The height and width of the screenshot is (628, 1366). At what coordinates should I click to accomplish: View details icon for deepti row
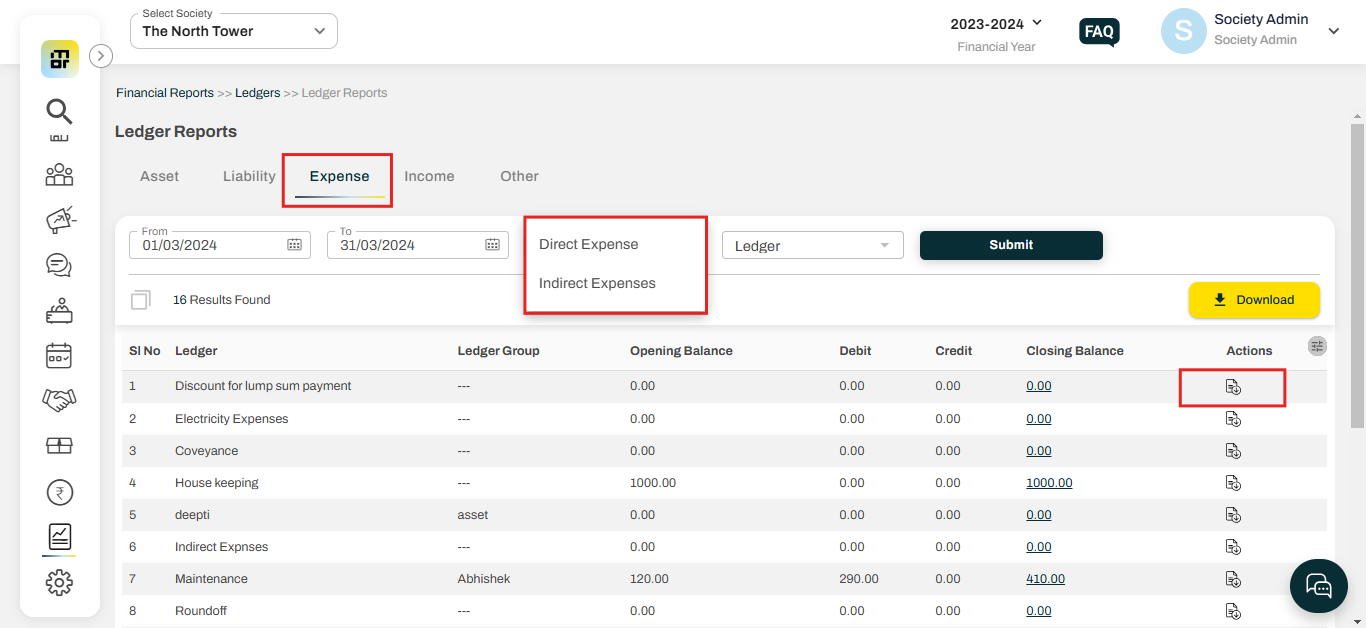click(x=1233, y=515)
